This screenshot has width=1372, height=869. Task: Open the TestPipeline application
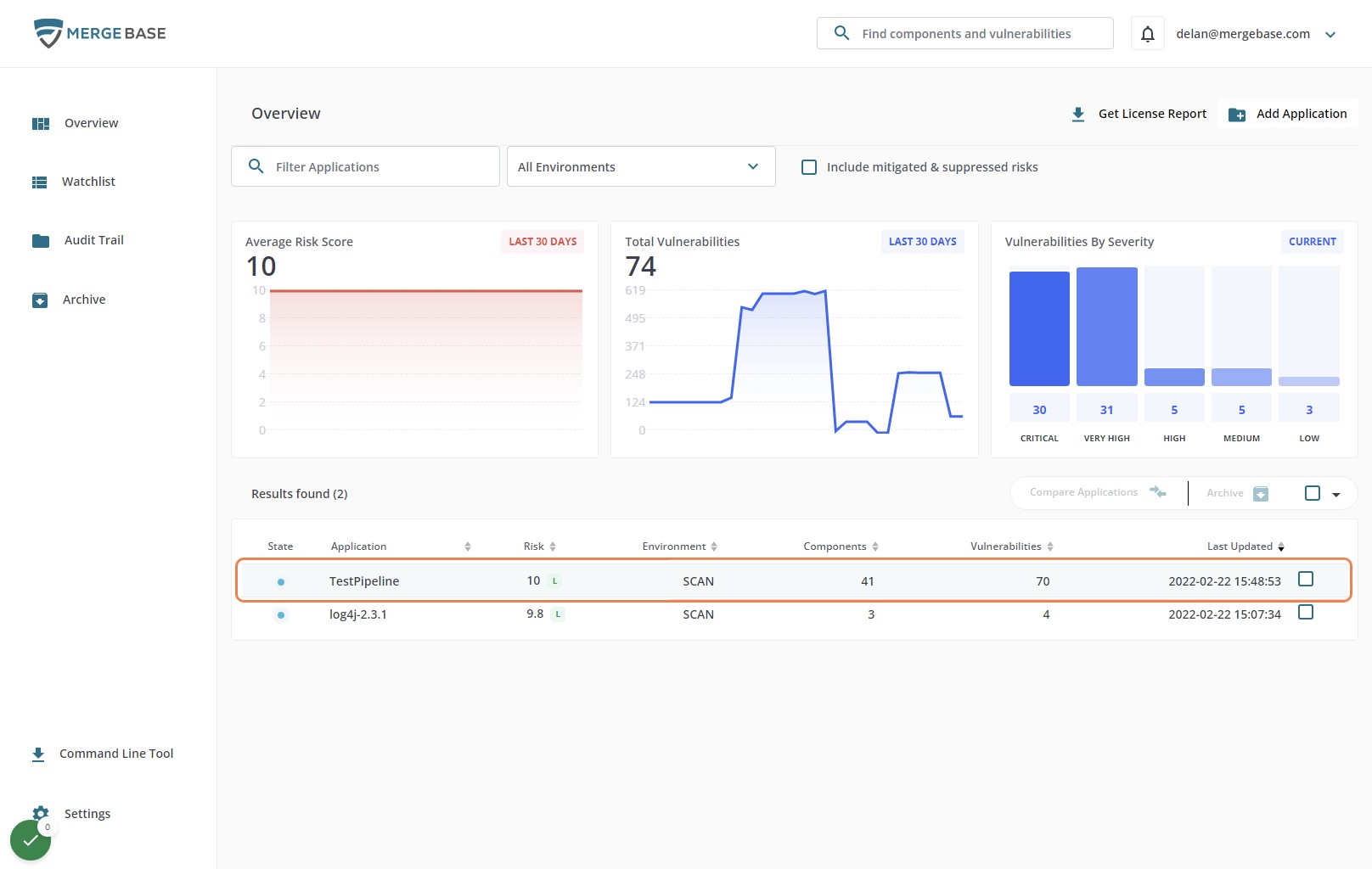pyautogui.click(x=364, y=581)
